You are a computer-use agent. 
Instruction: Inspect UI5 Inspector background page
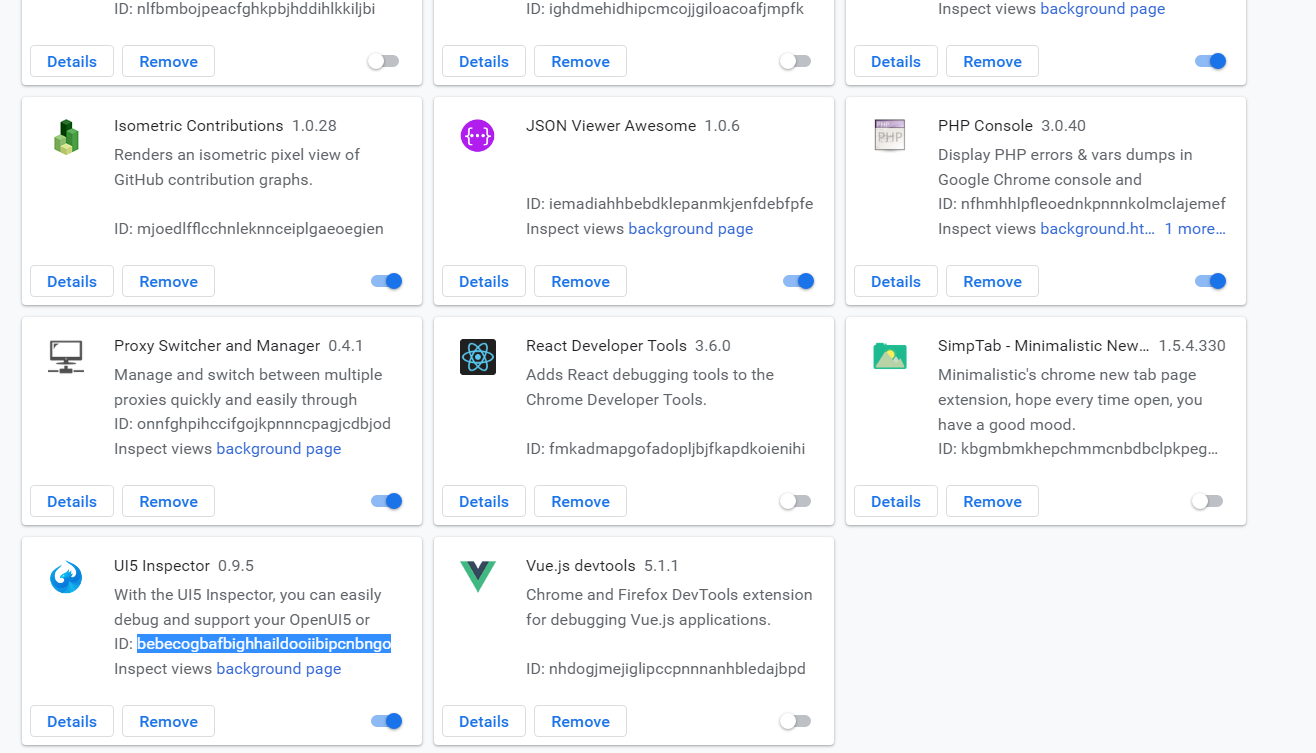pyautogui.click(x=279, y=669)
